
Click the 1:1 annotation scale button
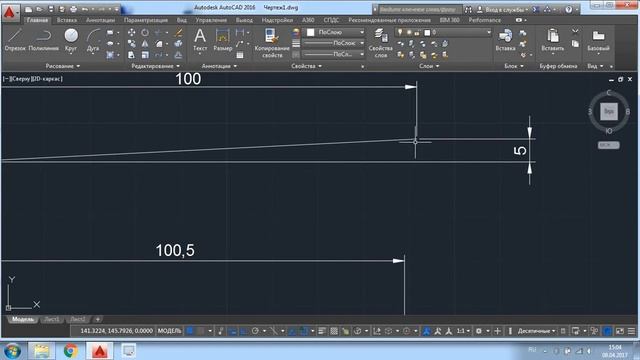(x=462, y=331)
